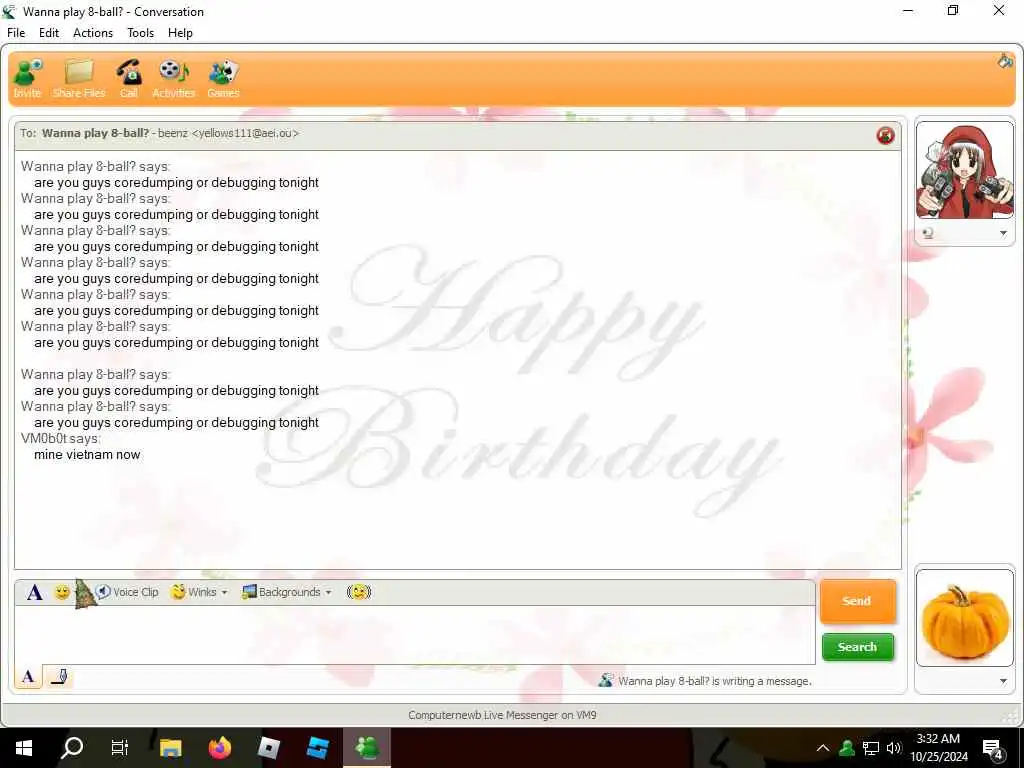Click the volume speaker tray icon
The height and width of the screenshot is (768, 1024).
tap(894, 748)
